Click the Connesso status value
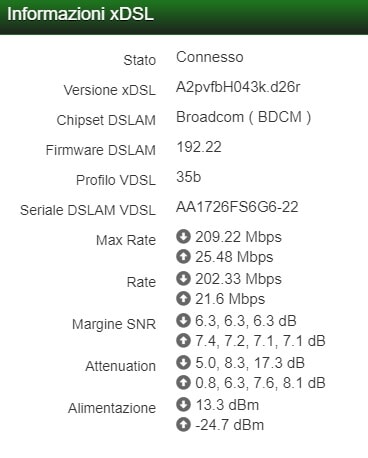 [x=210, y=57]
